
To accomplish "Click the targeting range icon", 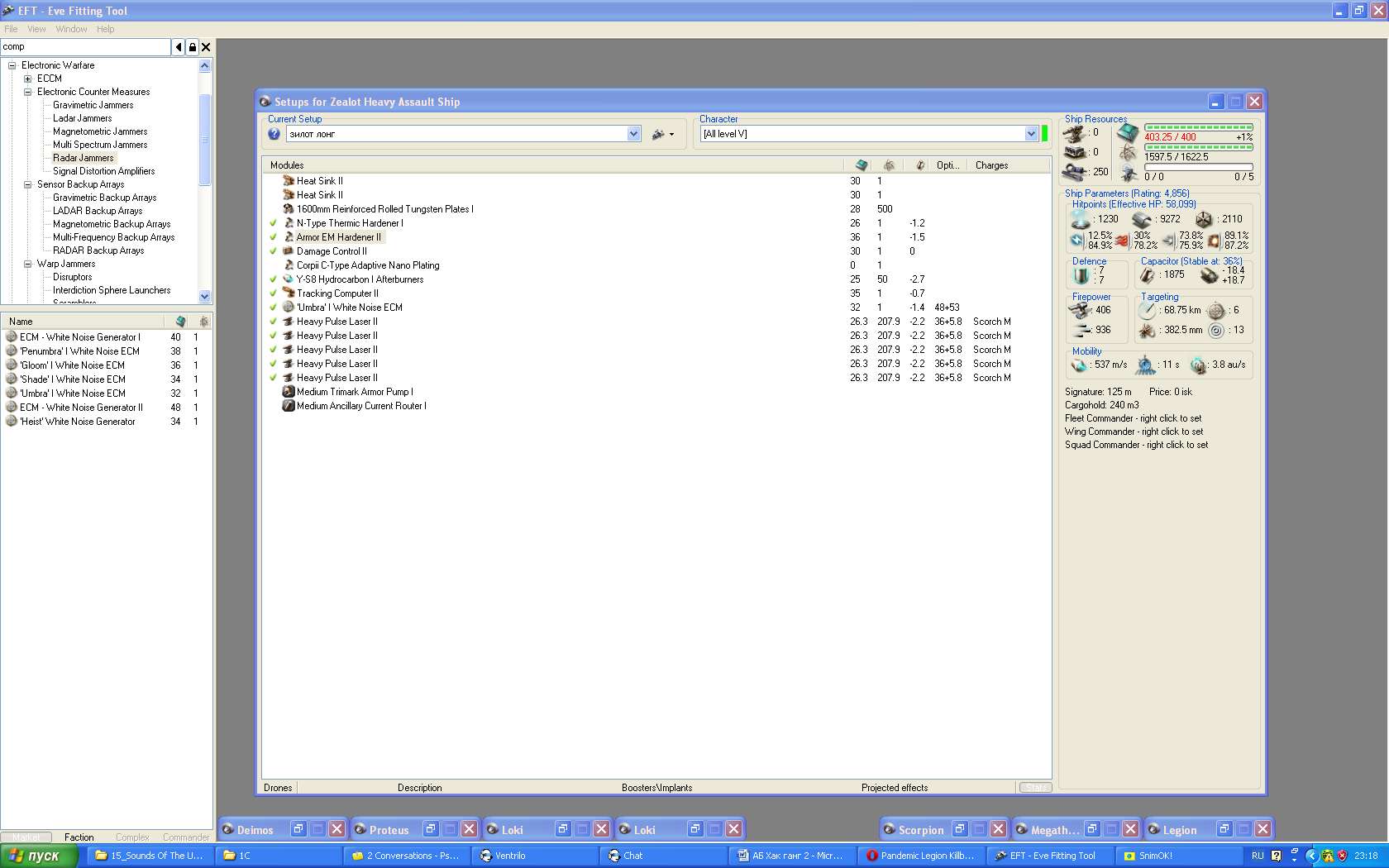I will [1147, 311].
